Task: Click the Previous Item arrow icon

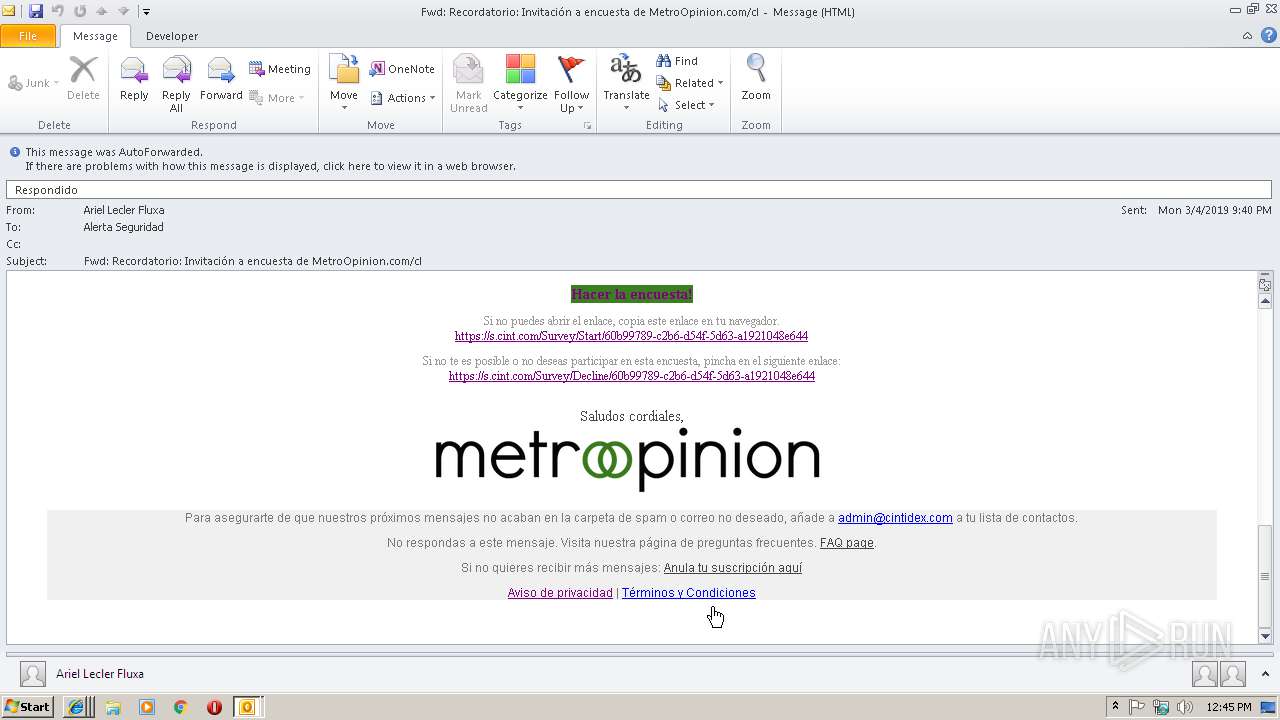Action: pyautogui.click(x=102, y=11)
